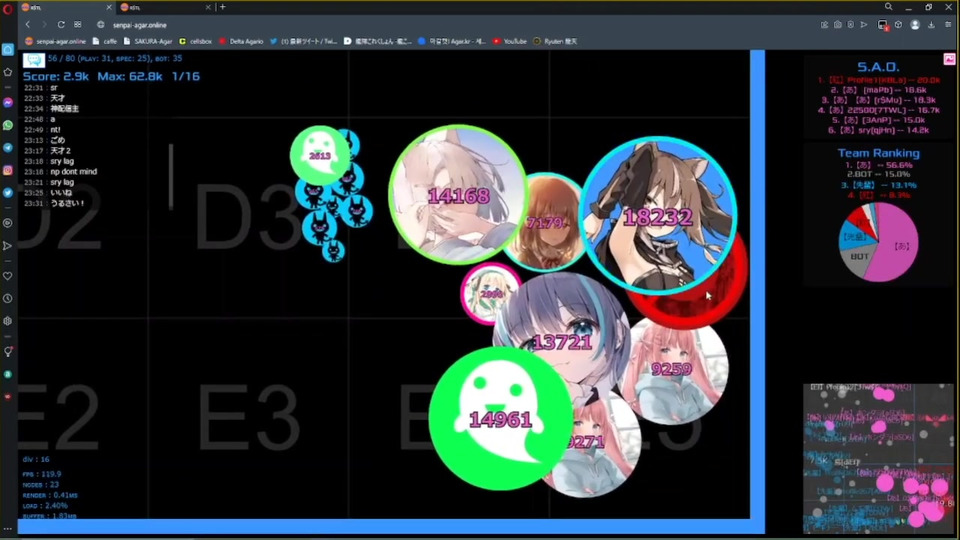Click the chat message 'np dont mind'
The height and width of the screenshot is (540, 960).
point(73,171)
